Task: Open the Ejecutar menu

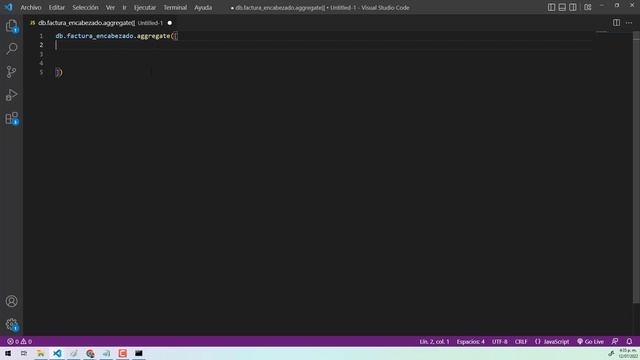Action: click(145, 7)
